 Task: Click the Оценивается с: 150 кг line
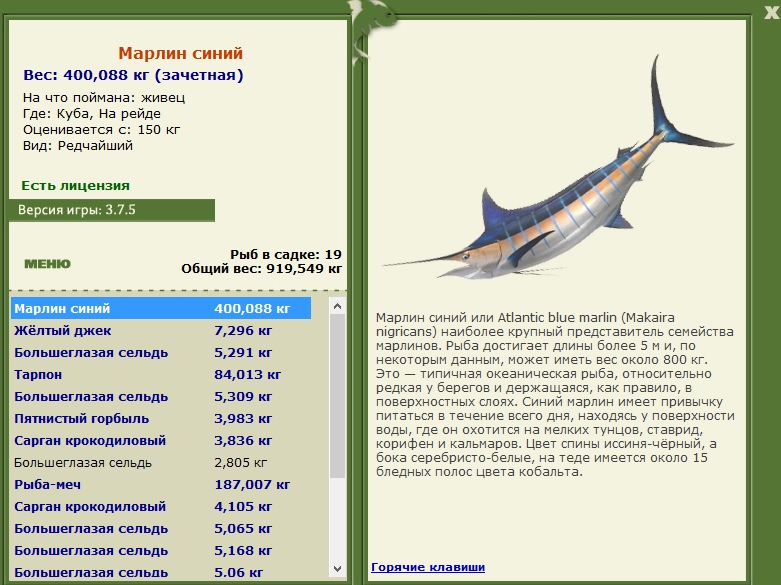click(x=101, y=130)
